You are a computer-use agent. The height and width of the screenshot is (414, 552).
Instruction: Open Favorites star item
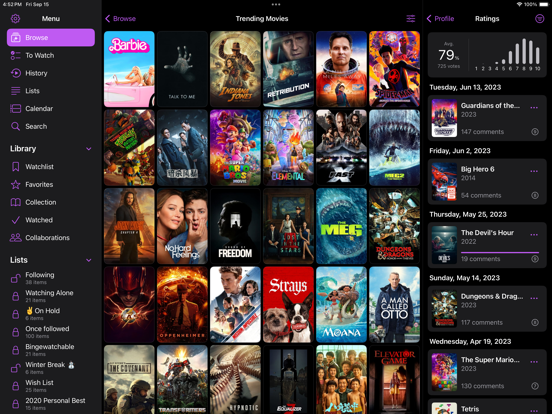click(51, 184)
